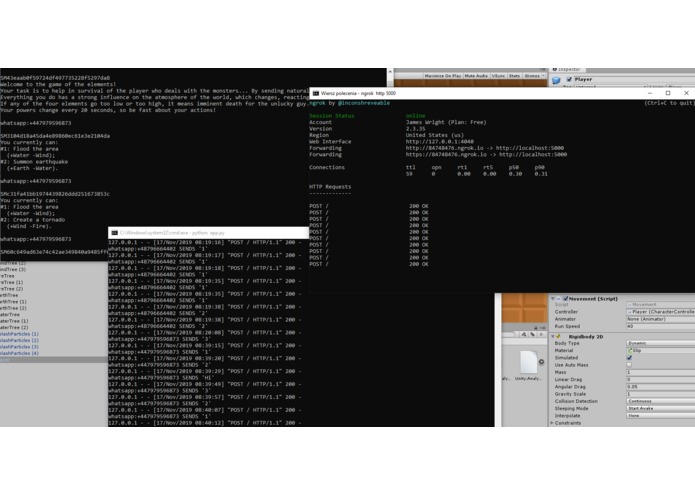The width and height of the screenshot is (695, 494).
Task: Select WaterTree (1) in Hierarchy
Action: (14, 321)
